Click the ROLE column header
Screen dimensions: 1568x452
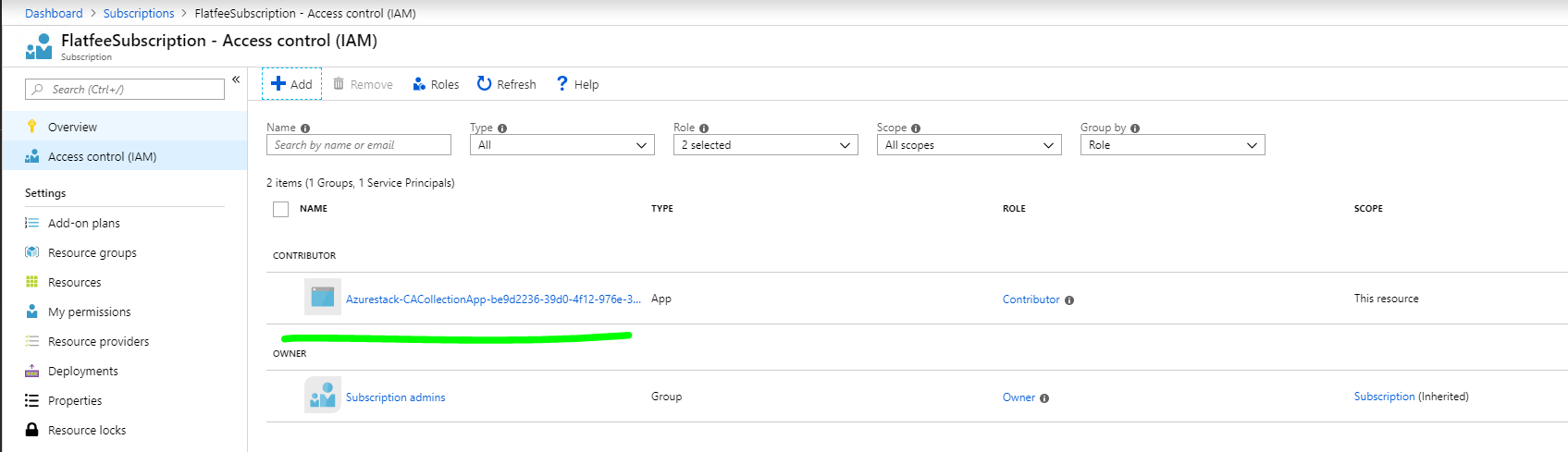click(x=1014, y=209)
